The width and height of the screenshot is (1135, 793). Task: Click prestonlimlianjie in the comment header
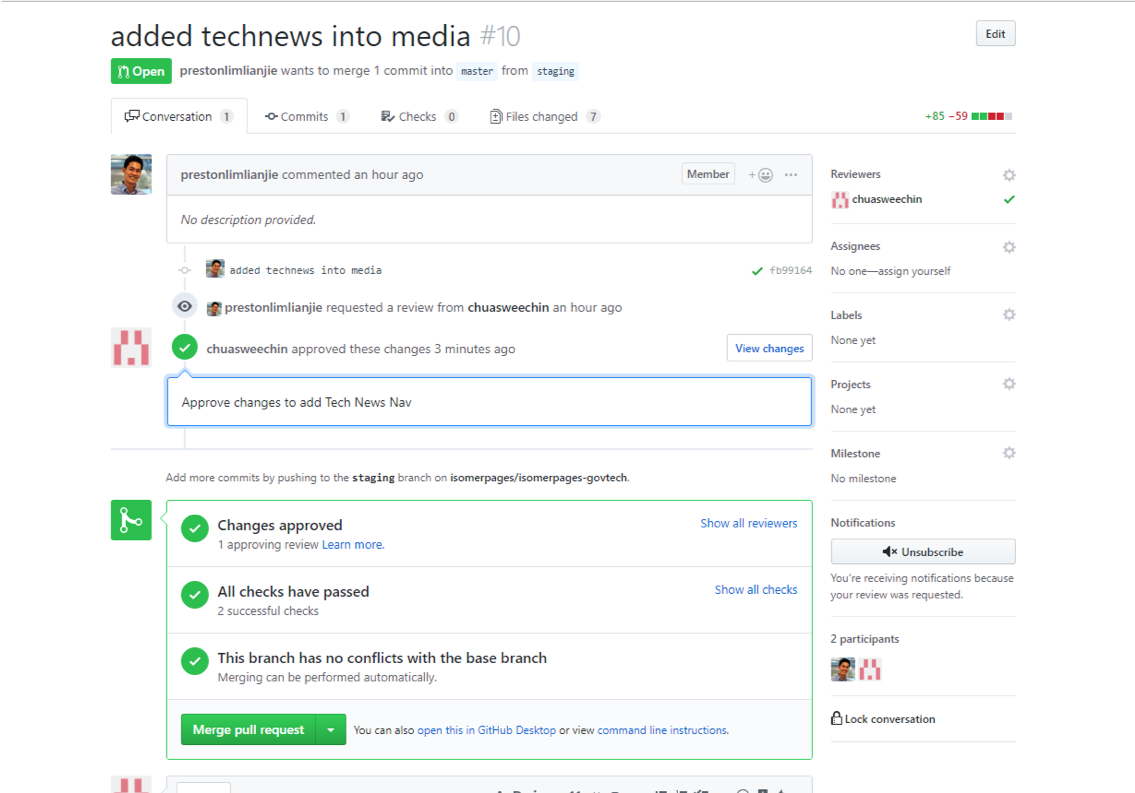[x=229, y=175]
